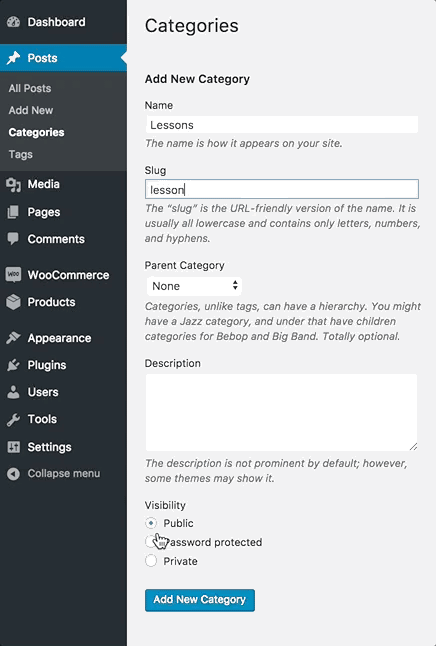Screen dimensions: 436x646
Task: Open Media via its camera-note icon
Action: 13,185
